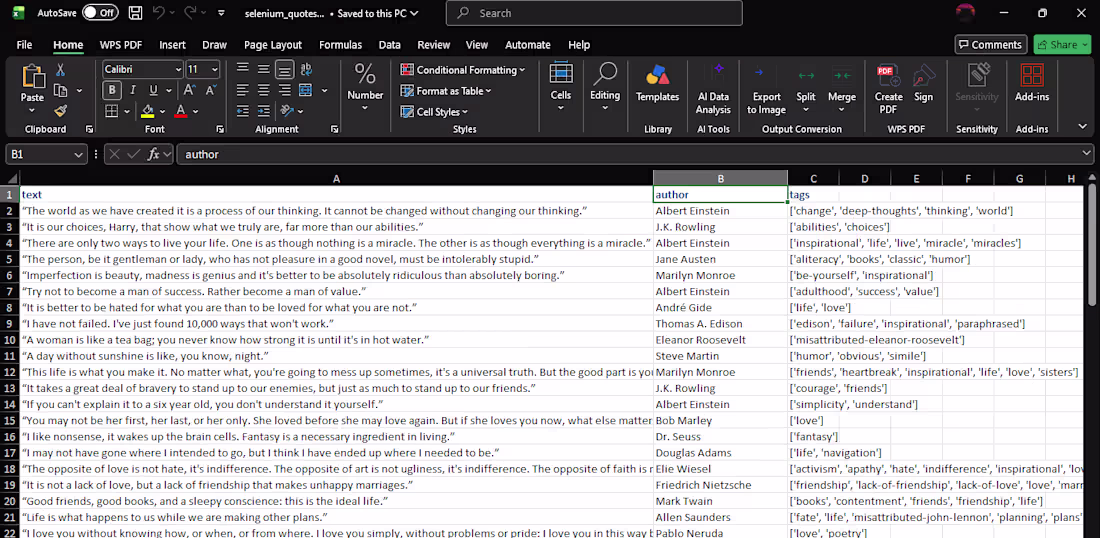
Task: Apply underline formatting
Action: click(152, 90)
